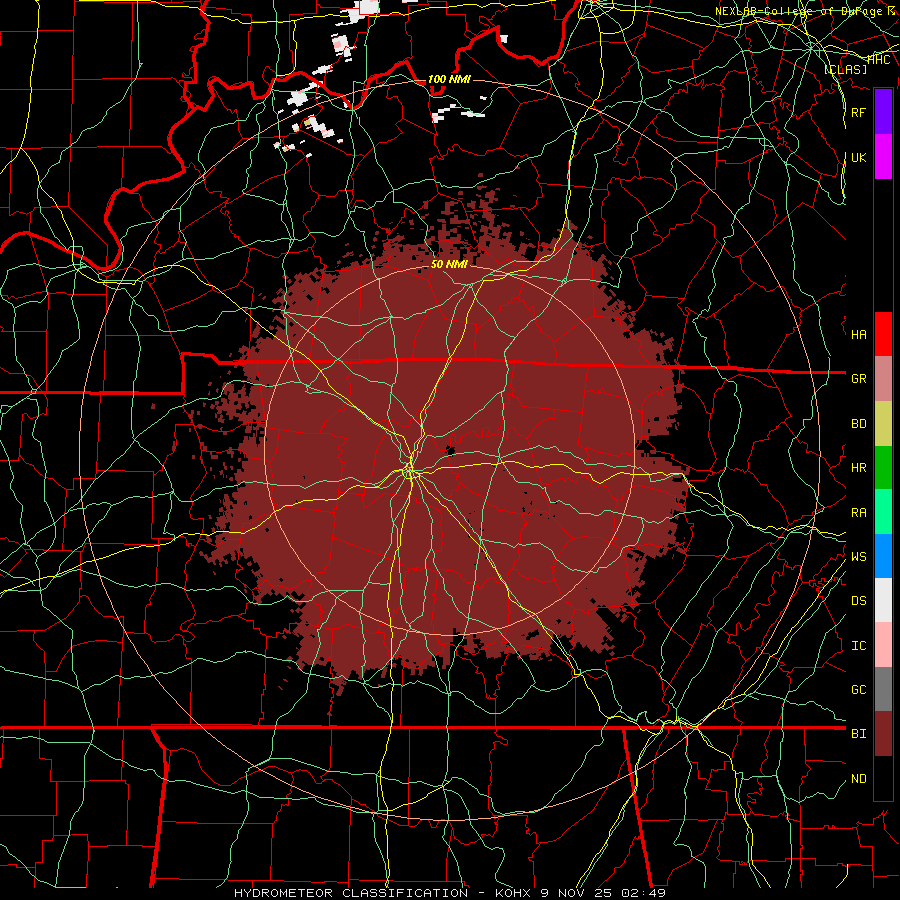The height and width of the screenshot is (900, 900).
Task: Click the HR legend label
Action: (x=859, y=468)
